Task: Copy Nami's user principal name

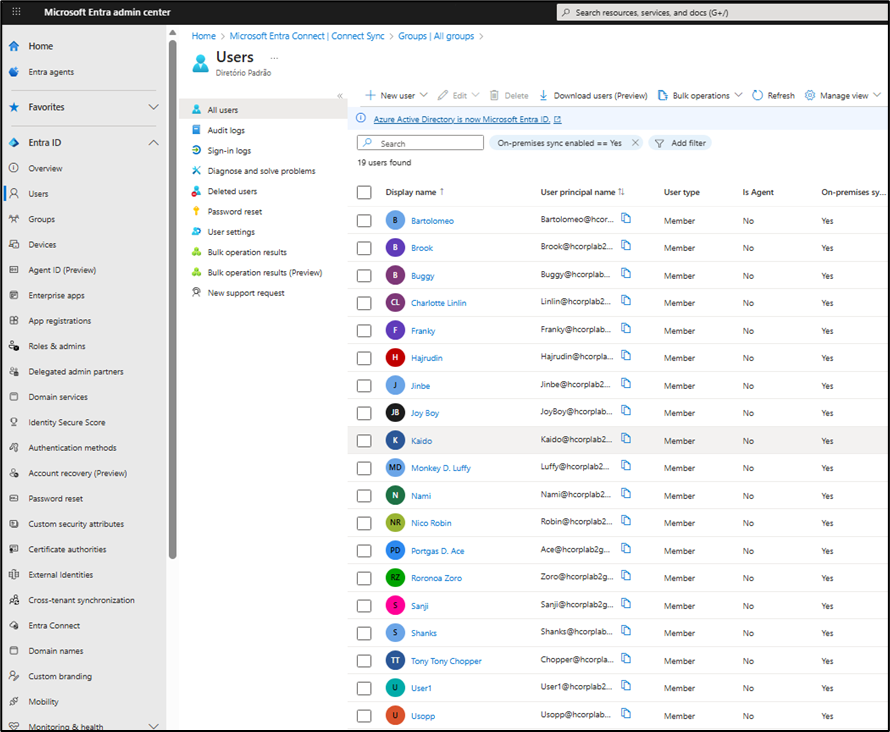Action: coord(626,494)
